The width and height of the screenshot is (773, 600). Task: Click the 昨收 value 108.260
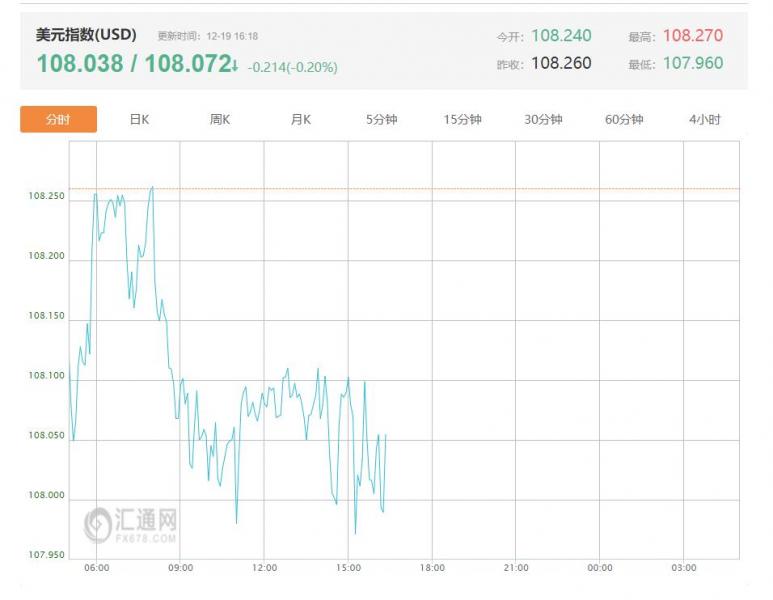click(x=561, y=63)
